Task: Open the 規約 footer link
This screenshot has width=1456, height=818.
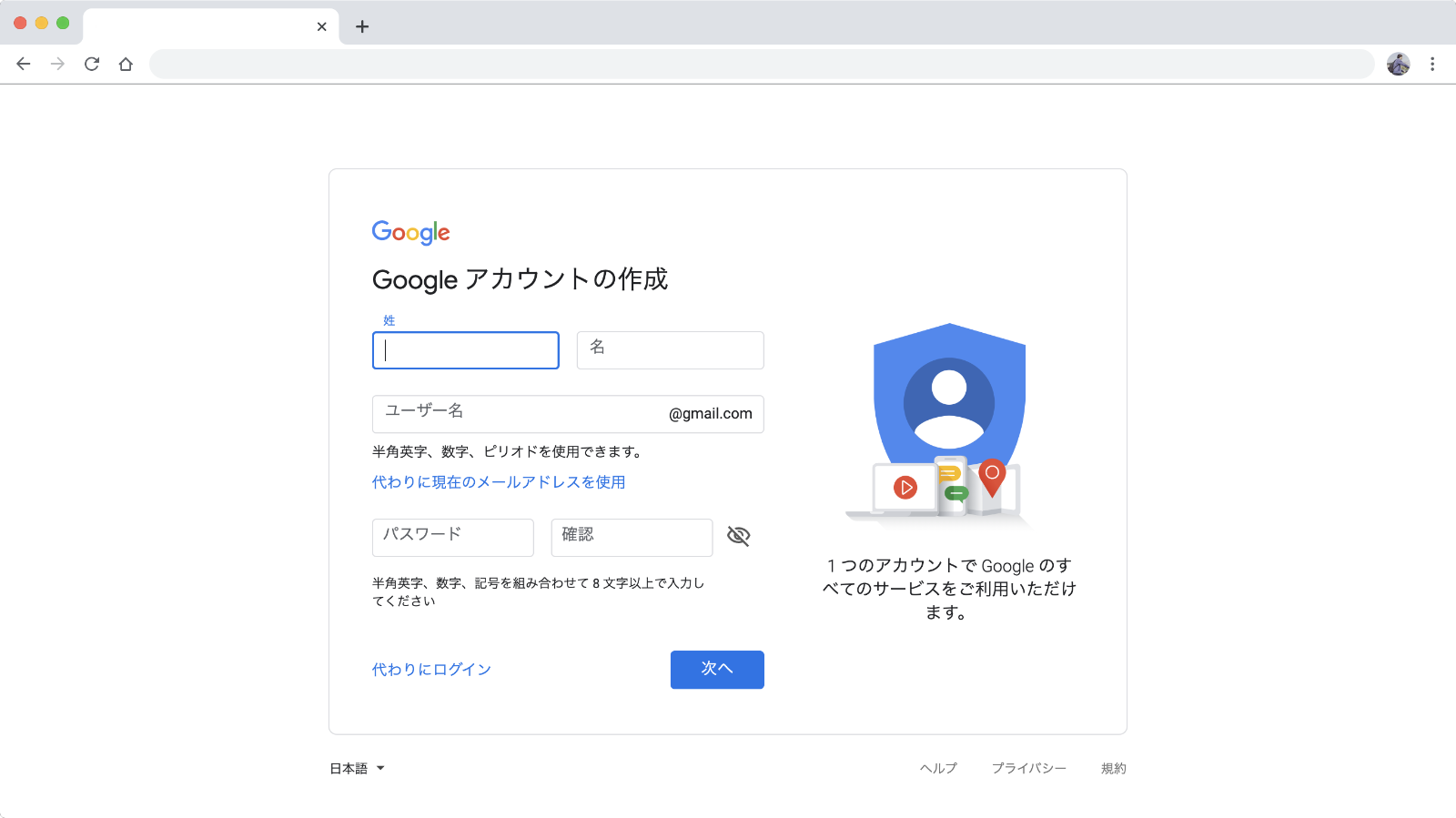Action: click(x=1114, y=769)
